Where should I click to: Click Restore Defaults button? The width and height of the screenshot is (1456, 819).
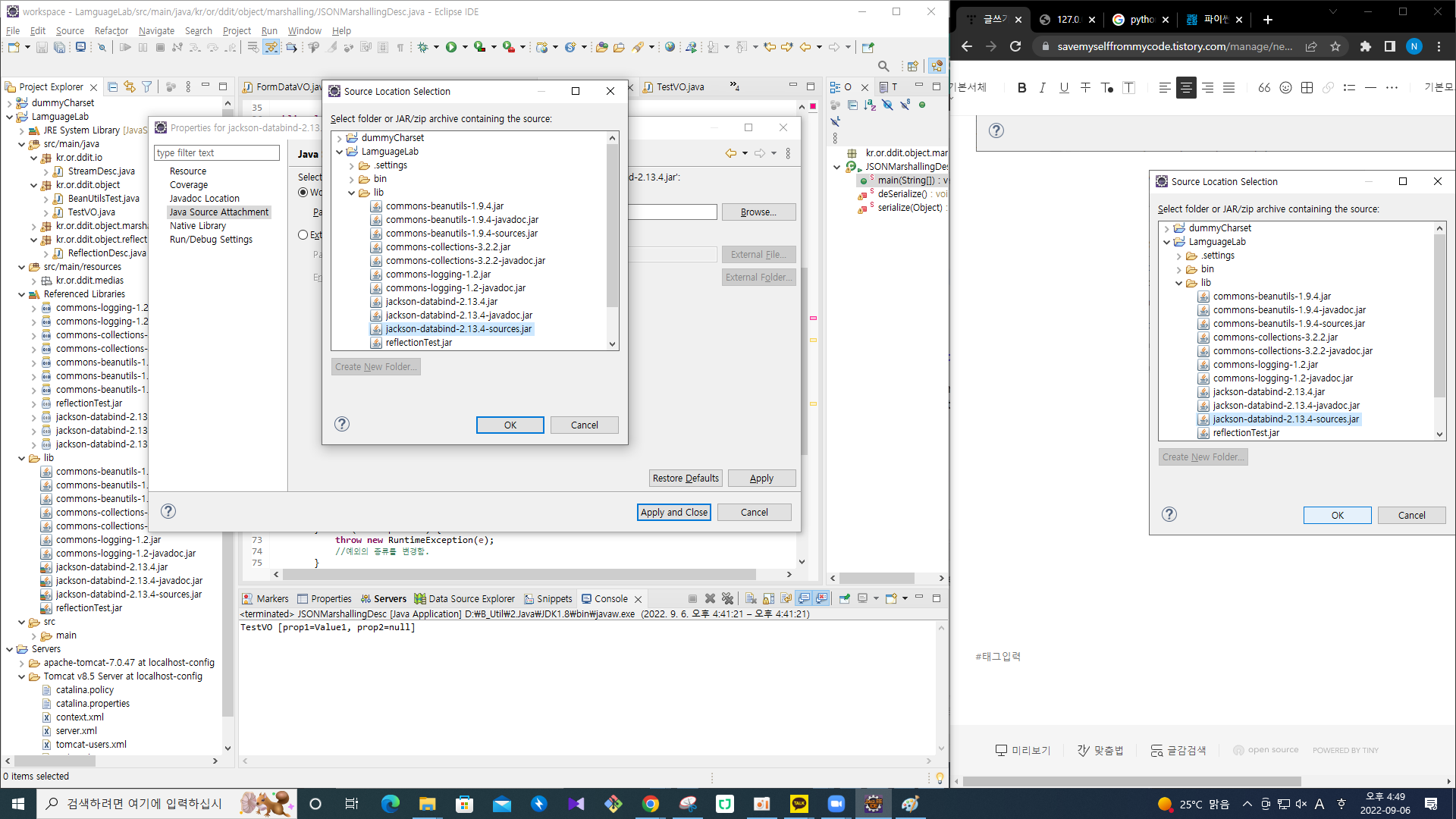pos(686,478)
